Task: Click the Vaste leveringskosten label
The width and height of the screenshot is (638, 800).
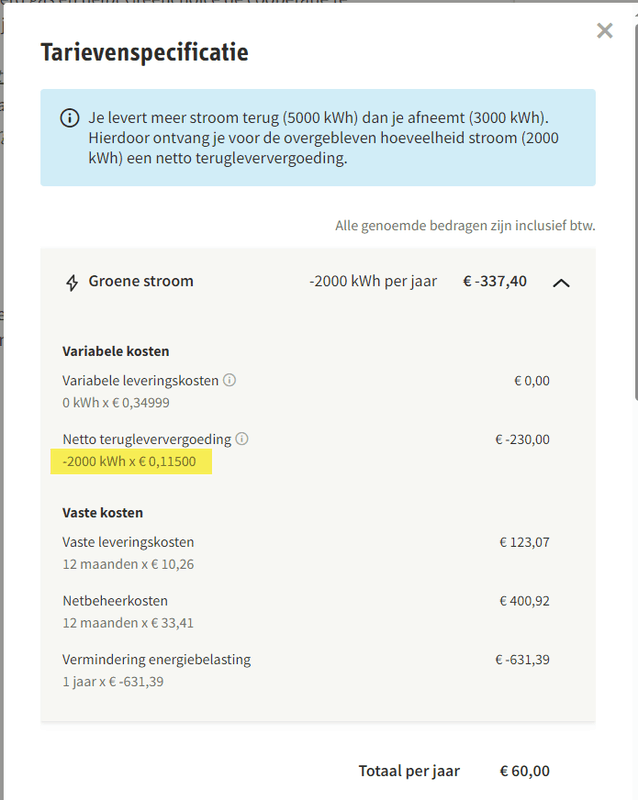Action: pyautogui.click(x=128, y=542)
